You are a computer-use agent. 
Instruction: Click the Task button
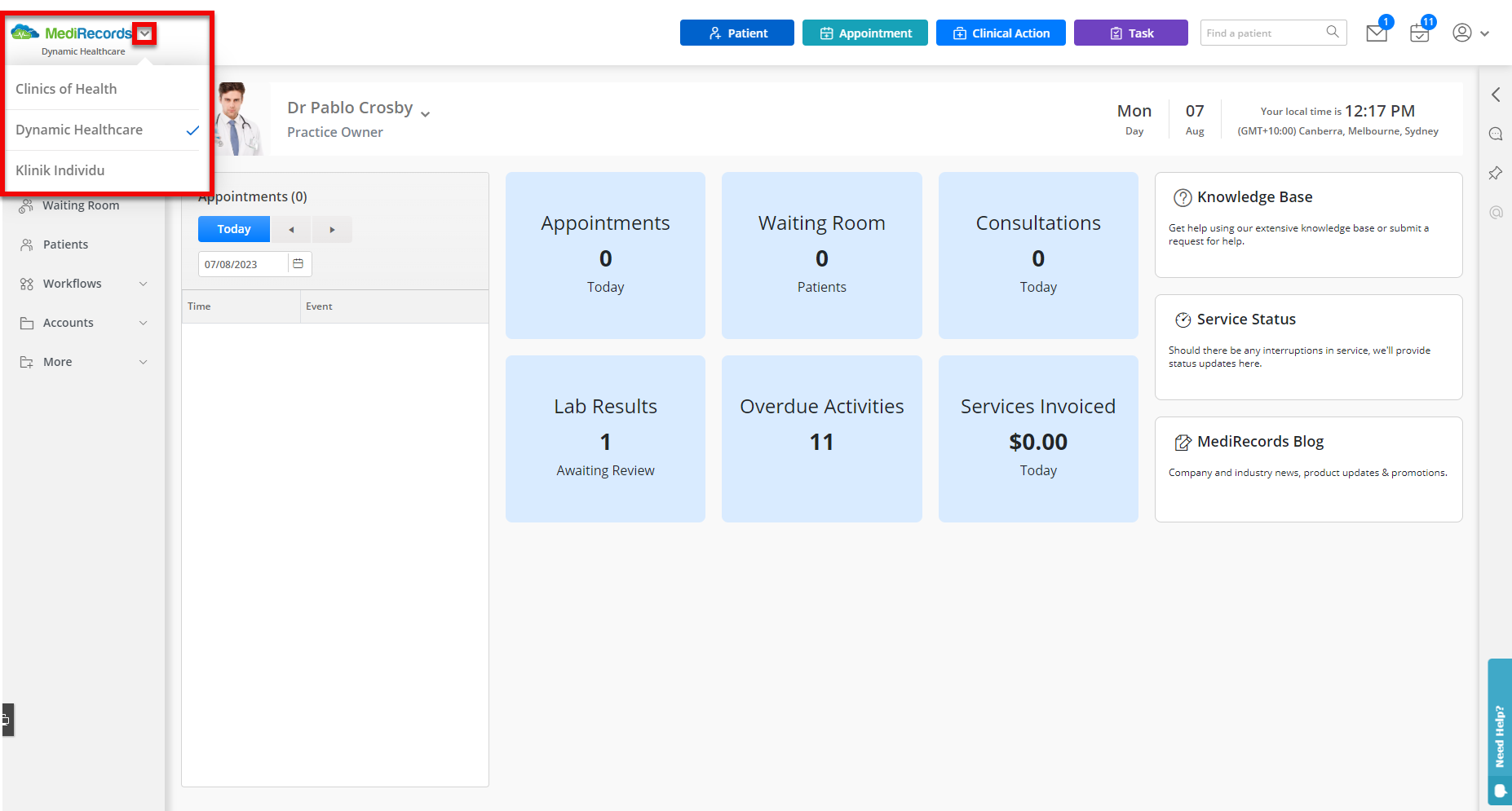[x=1131, y=33]
